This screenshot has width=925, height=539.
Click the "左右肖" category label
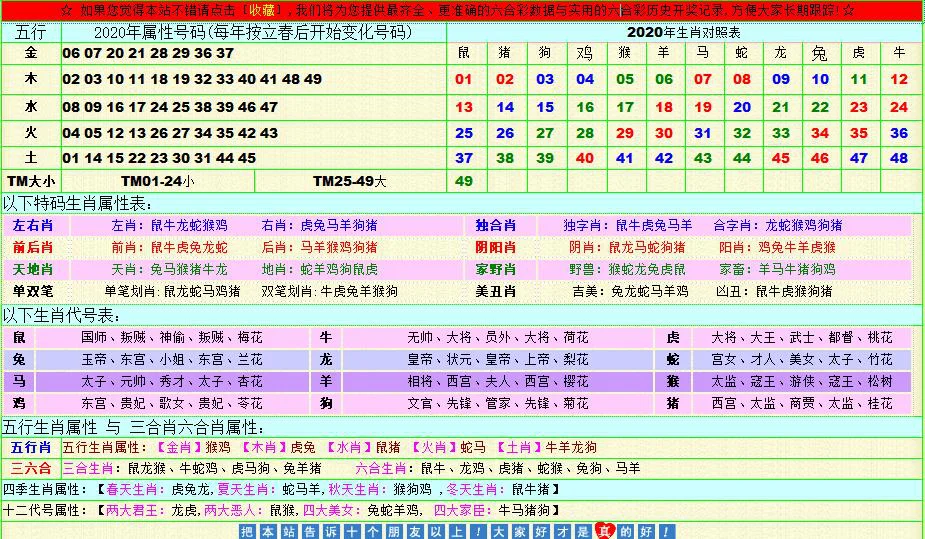(32, 226)
